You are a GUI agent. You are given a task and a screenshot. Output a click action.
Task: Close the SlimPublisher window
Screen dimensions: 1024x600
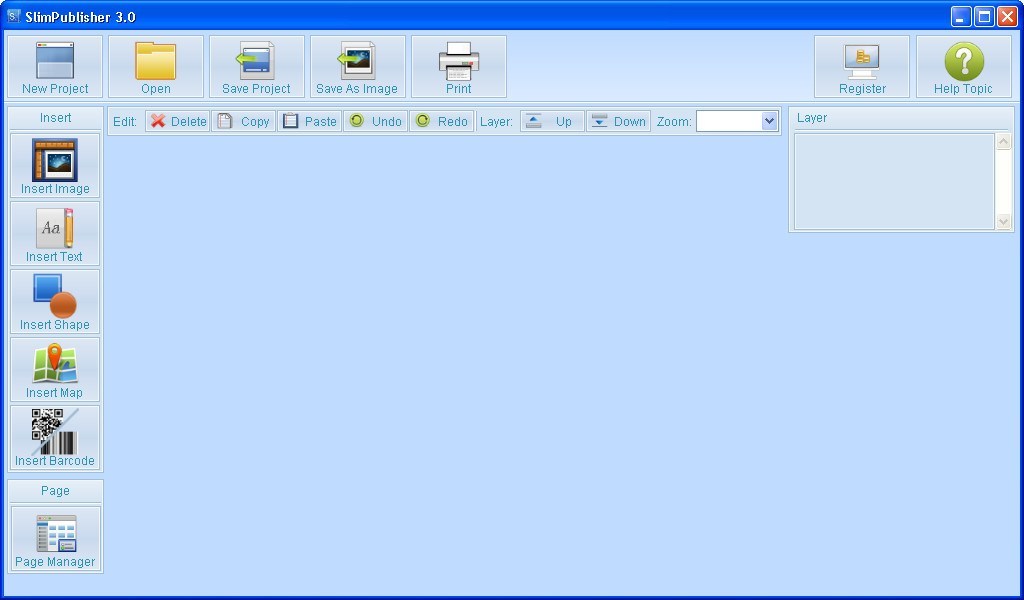[x=1007, y=16]
